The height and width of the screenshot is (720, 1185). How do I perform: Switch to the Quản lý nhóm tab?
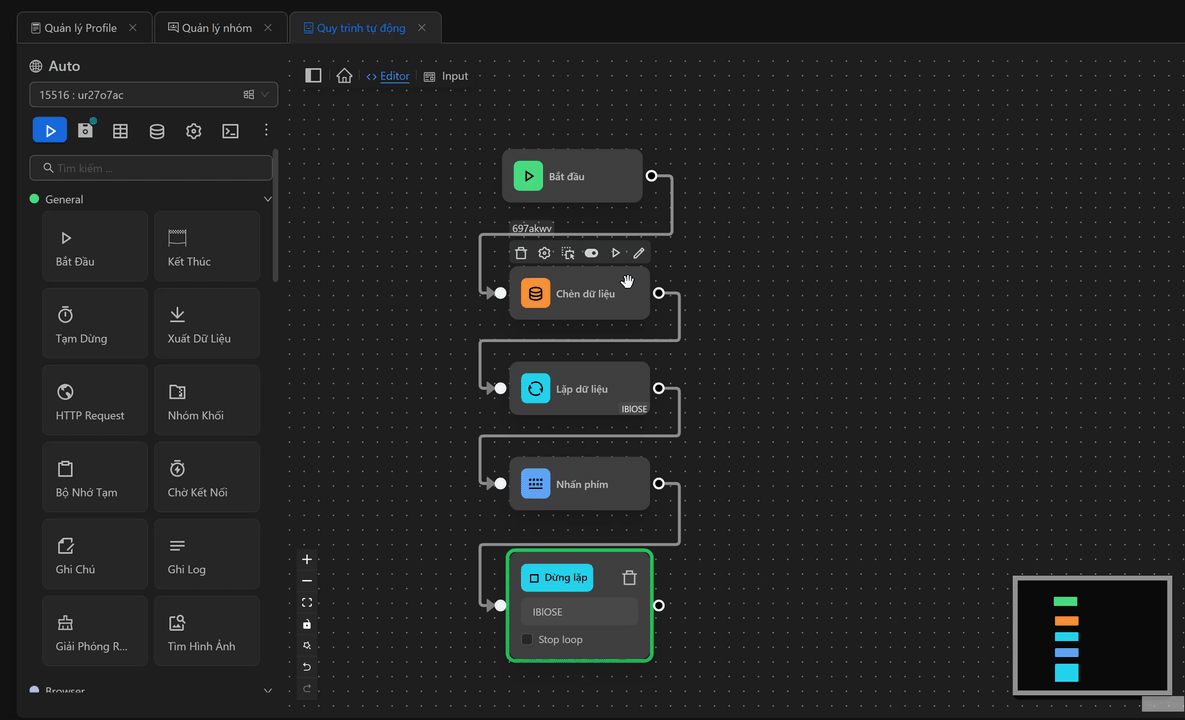point(216,28)
